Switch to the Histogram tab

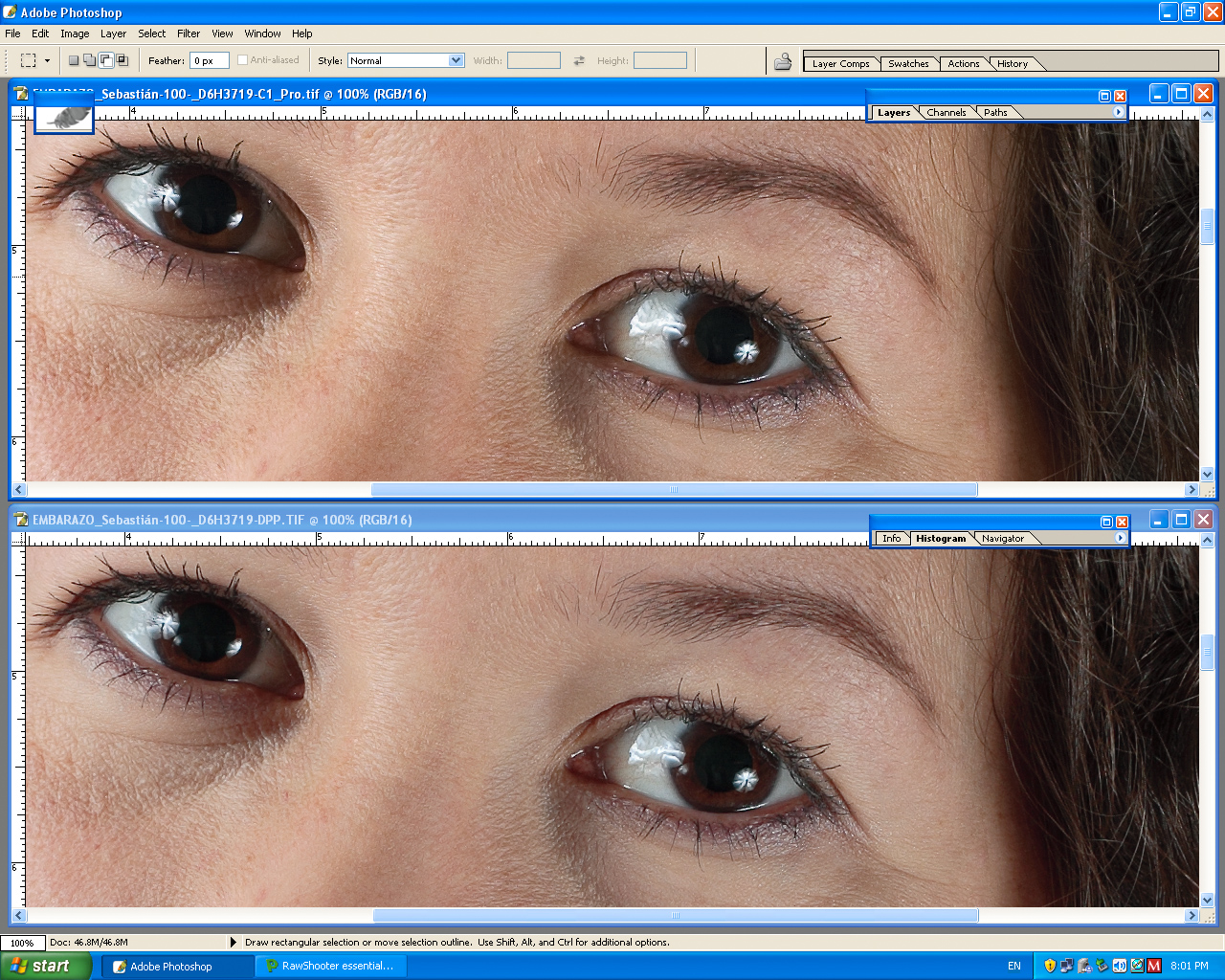pos(941,538)
